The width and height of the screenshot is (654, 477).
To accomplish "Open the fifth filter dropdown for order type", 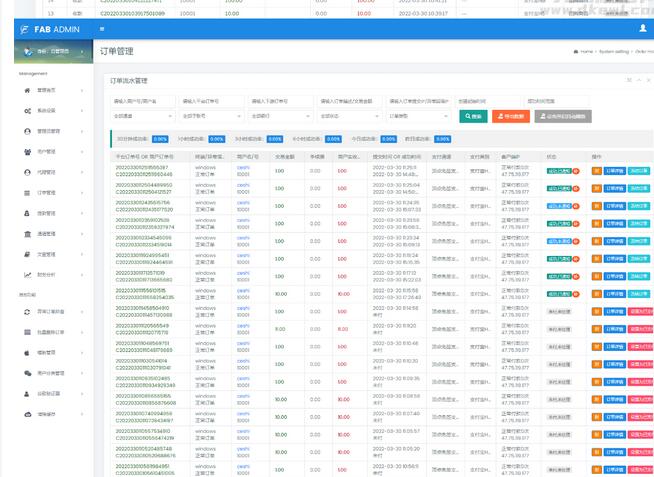I will tap(418, 116).
